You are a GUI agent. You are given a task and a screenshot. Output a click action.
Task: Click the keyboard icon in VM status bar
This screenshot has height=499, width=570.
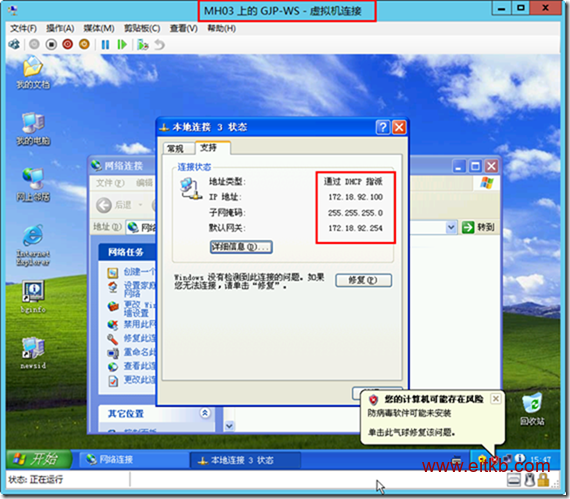coord(514,480)
